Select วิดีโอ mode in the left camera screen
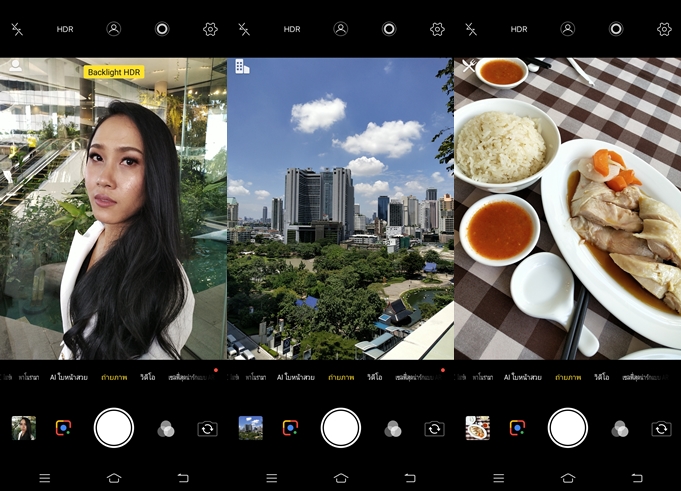 [x=148, y=377]
